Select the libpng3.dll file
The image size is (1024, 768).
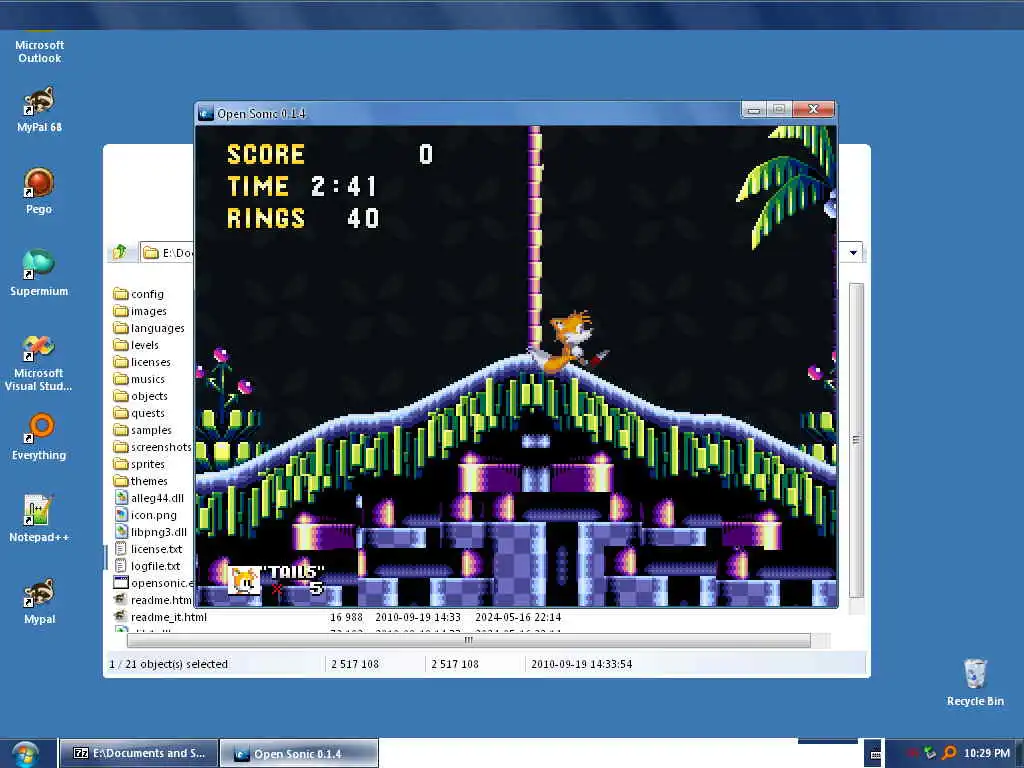[x=150, y=532]
